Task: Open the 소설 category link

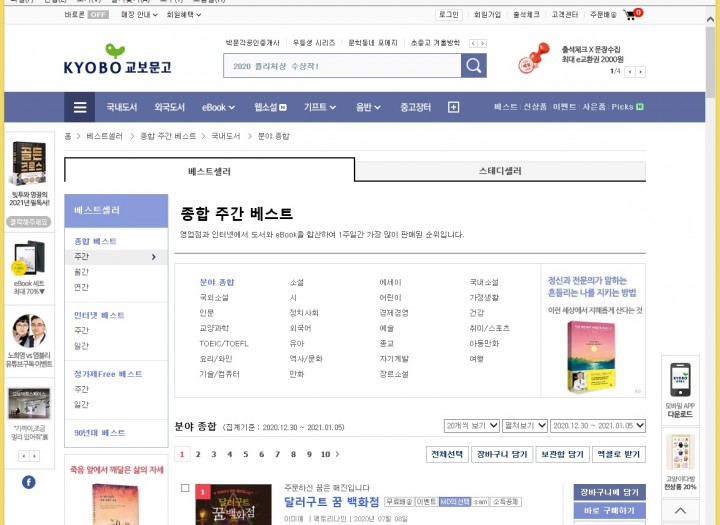Action: [297, 282]
